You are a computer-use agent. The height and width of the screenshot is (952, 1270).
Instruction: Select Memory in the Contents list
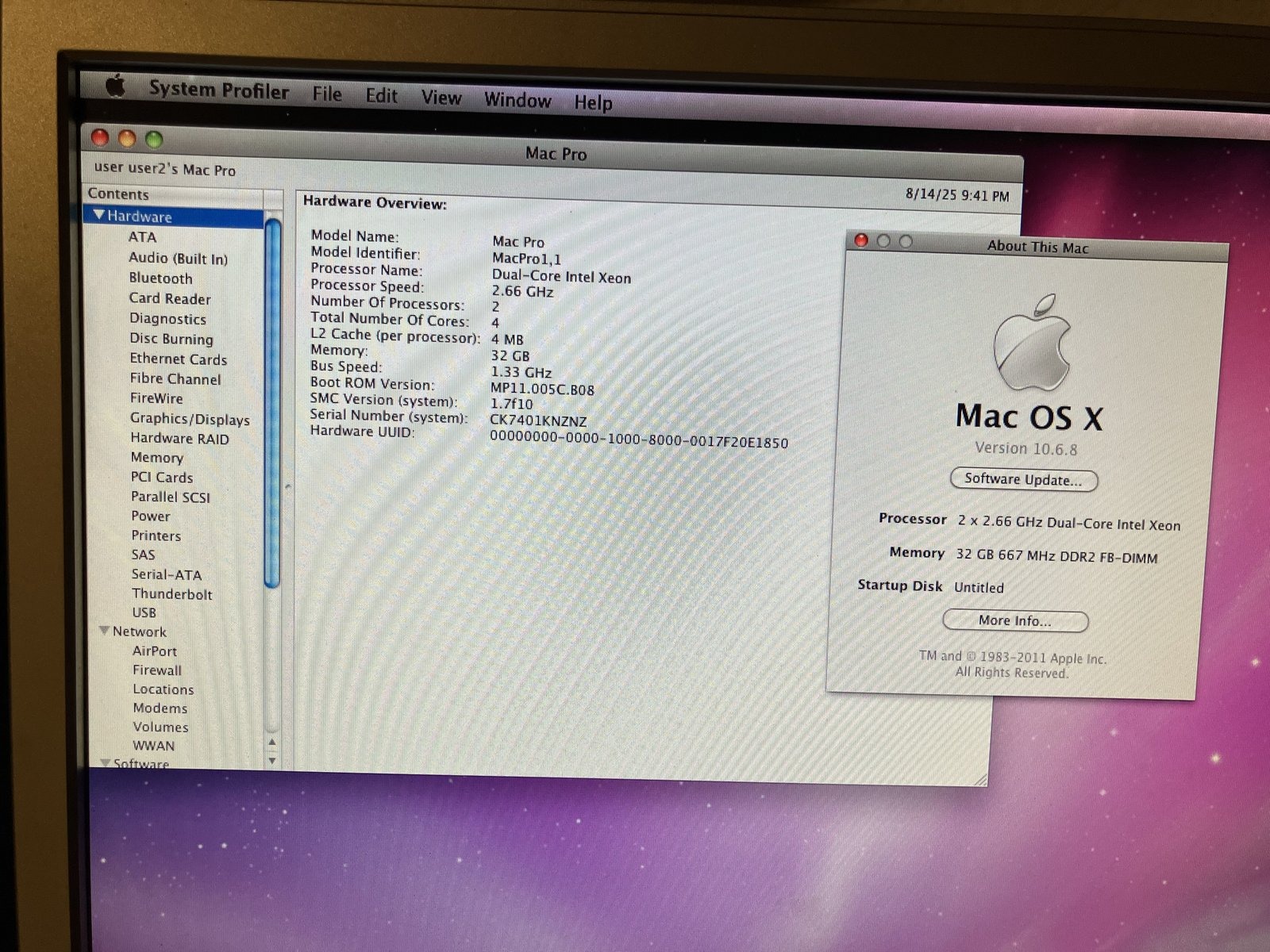point(156,458)
